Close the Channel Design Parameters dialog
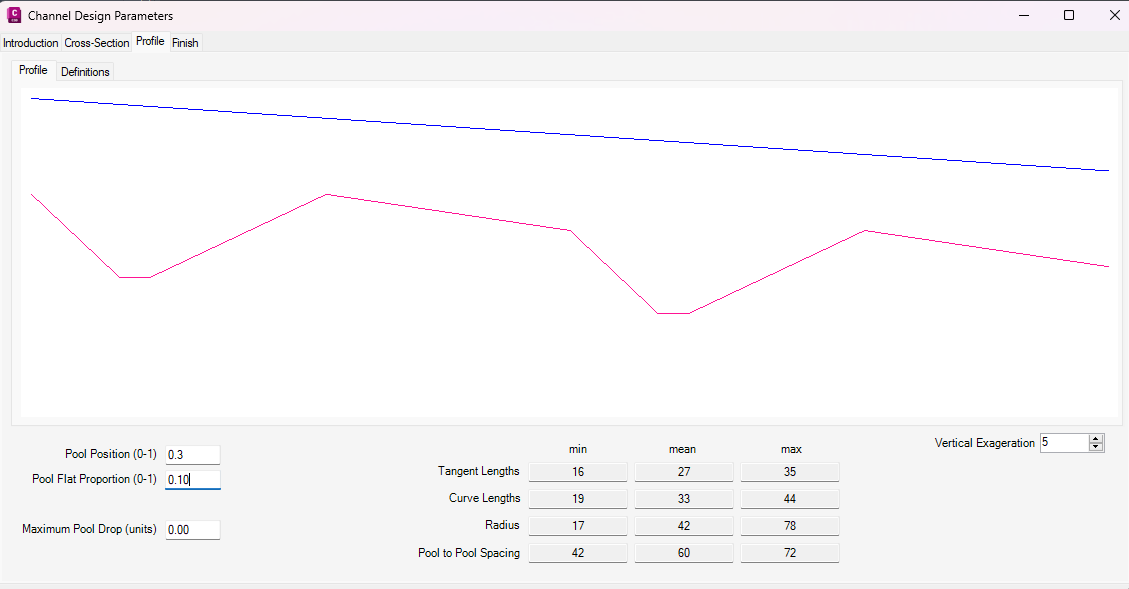The width and height of the screenshot is (1129, 589). pos(1114,15)
